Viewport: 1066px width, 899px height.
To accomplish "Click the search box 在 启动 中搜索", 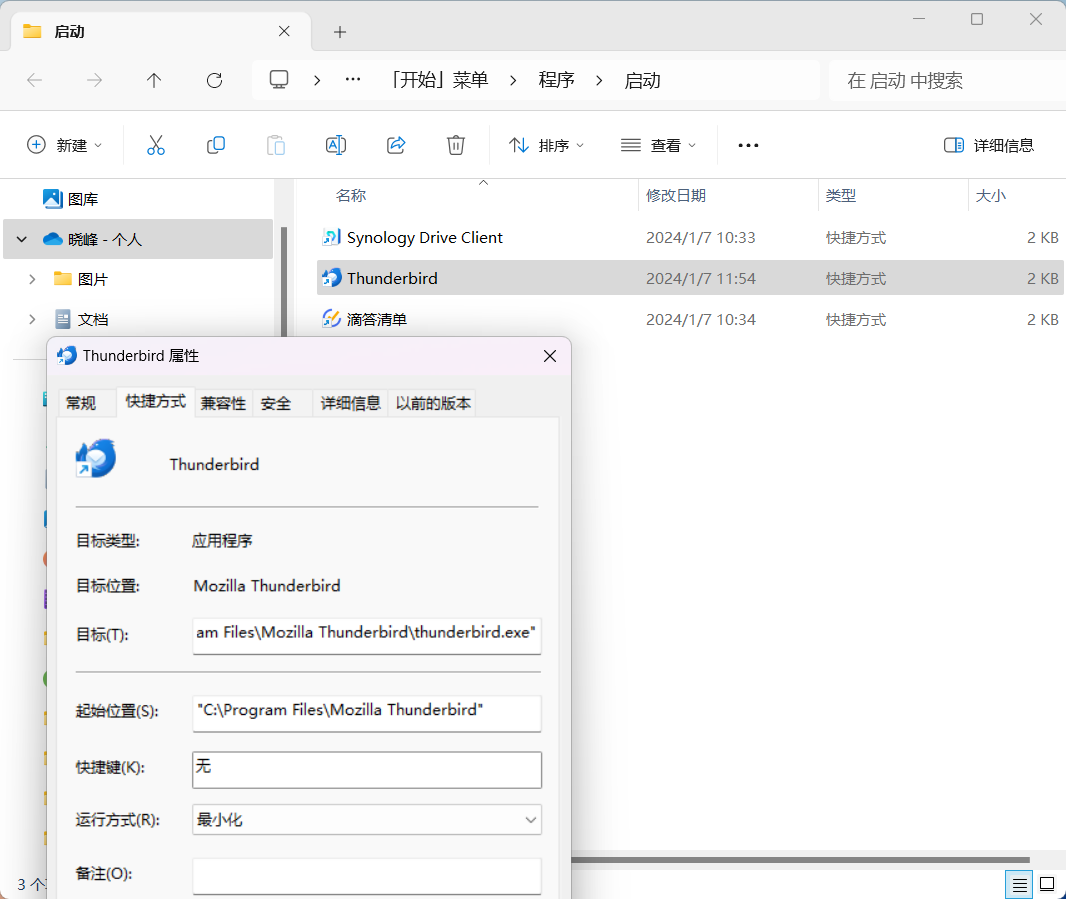I will 948,80.
